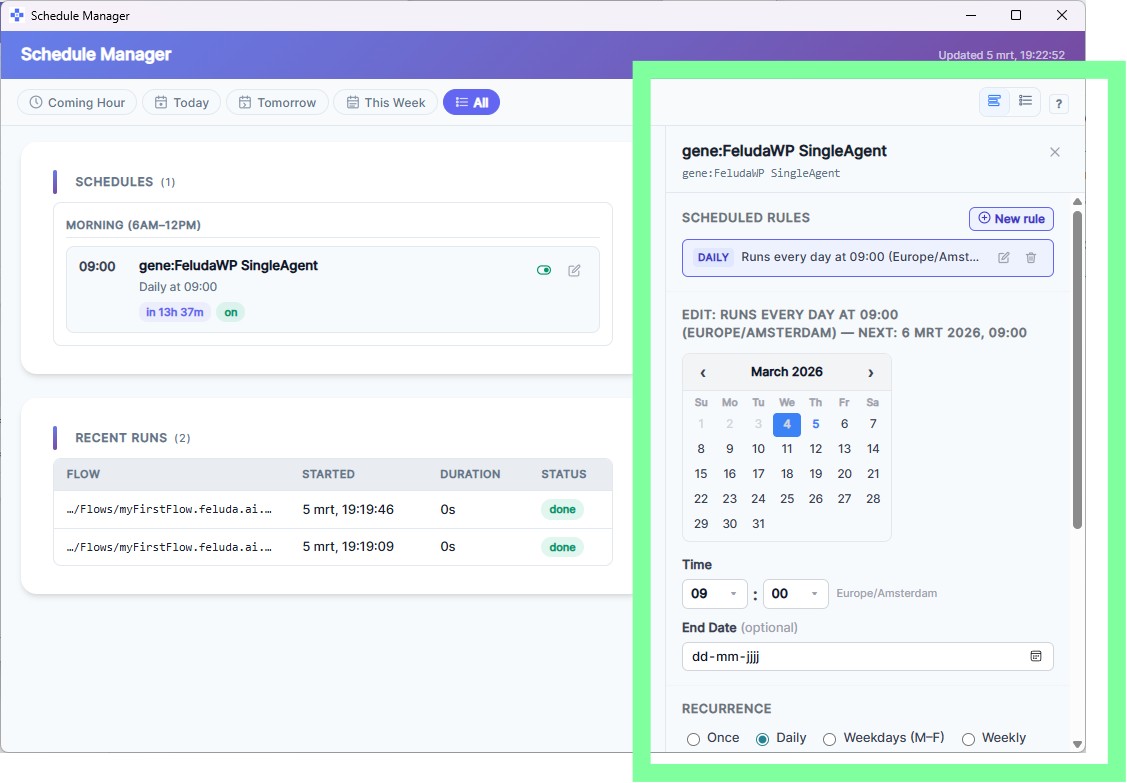Add a schedule with New rule
This screenshot has height=783, width=1127.
[x=1011, y=218]
